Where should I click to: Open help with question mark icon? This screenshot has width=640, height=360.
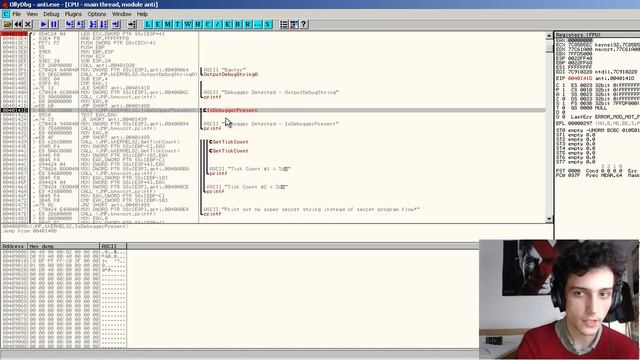pyautogui.click(x=304, y=24)
